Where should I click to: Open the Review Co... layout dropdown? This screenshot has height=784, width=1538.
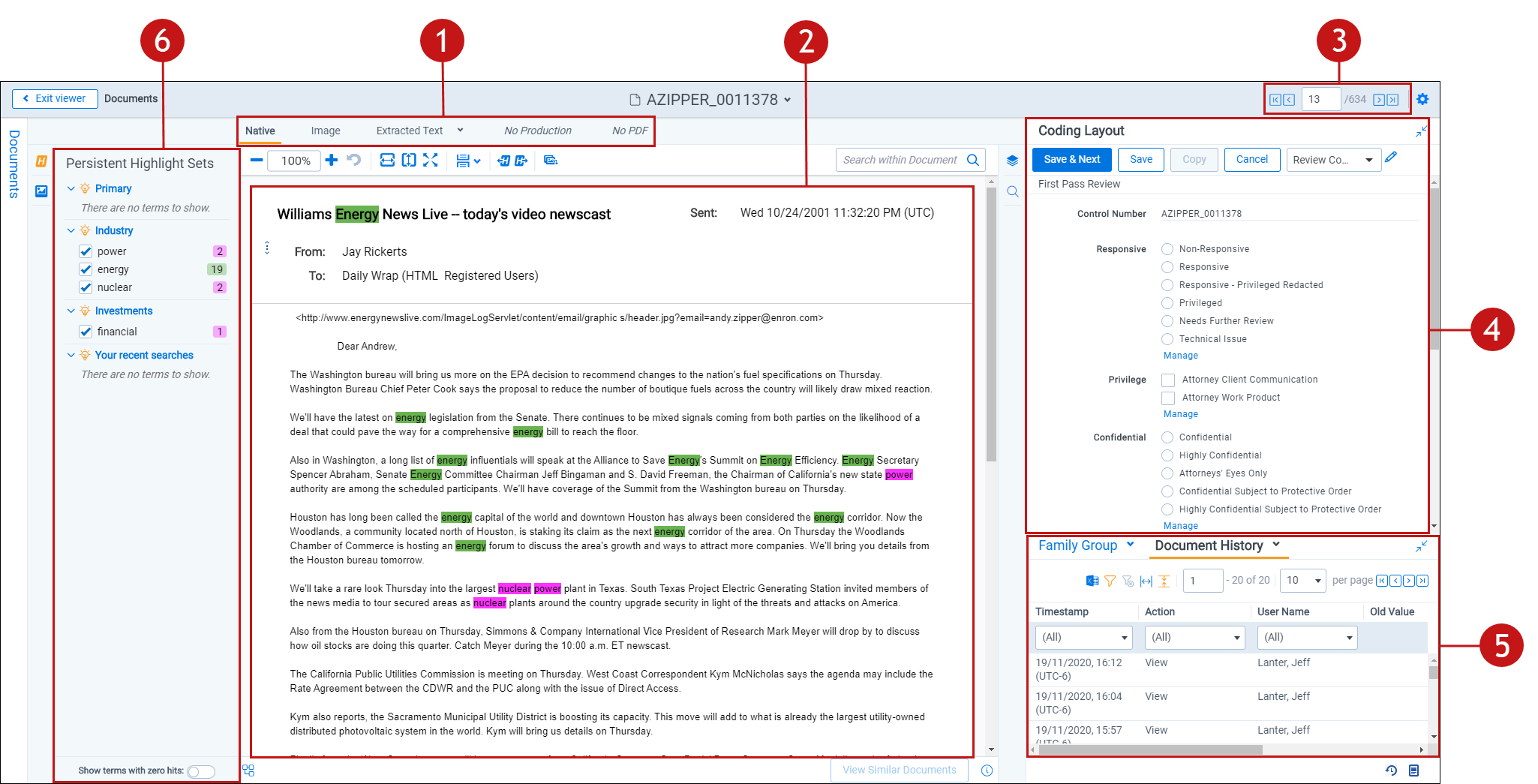pyautogui.click(x=1333, y=160)
